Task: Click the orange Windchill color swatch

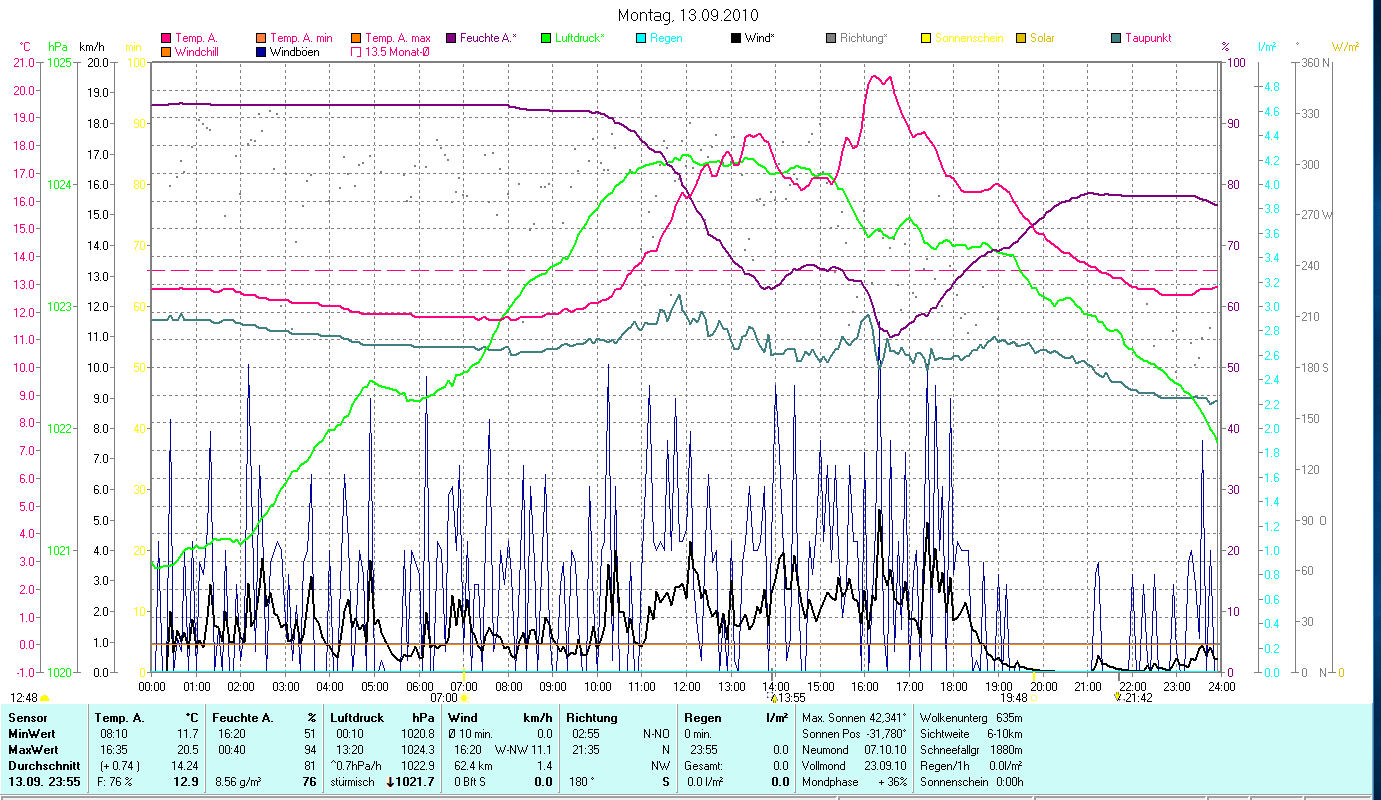Action: pos(166,52)
